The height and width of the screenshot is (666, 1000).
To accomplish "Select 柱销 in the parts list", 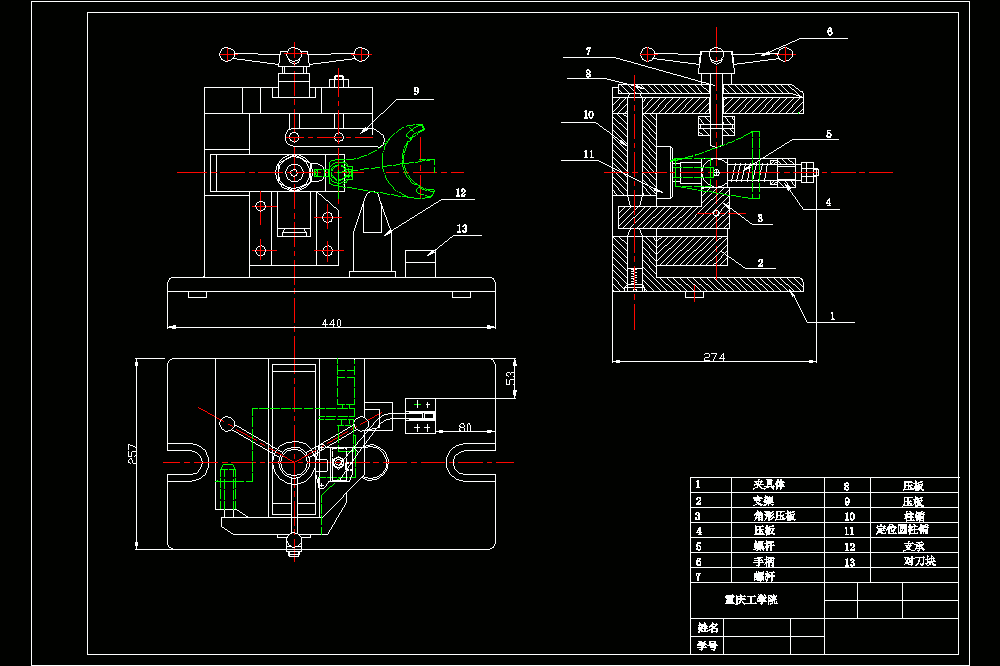I will [x=914, y=517].
